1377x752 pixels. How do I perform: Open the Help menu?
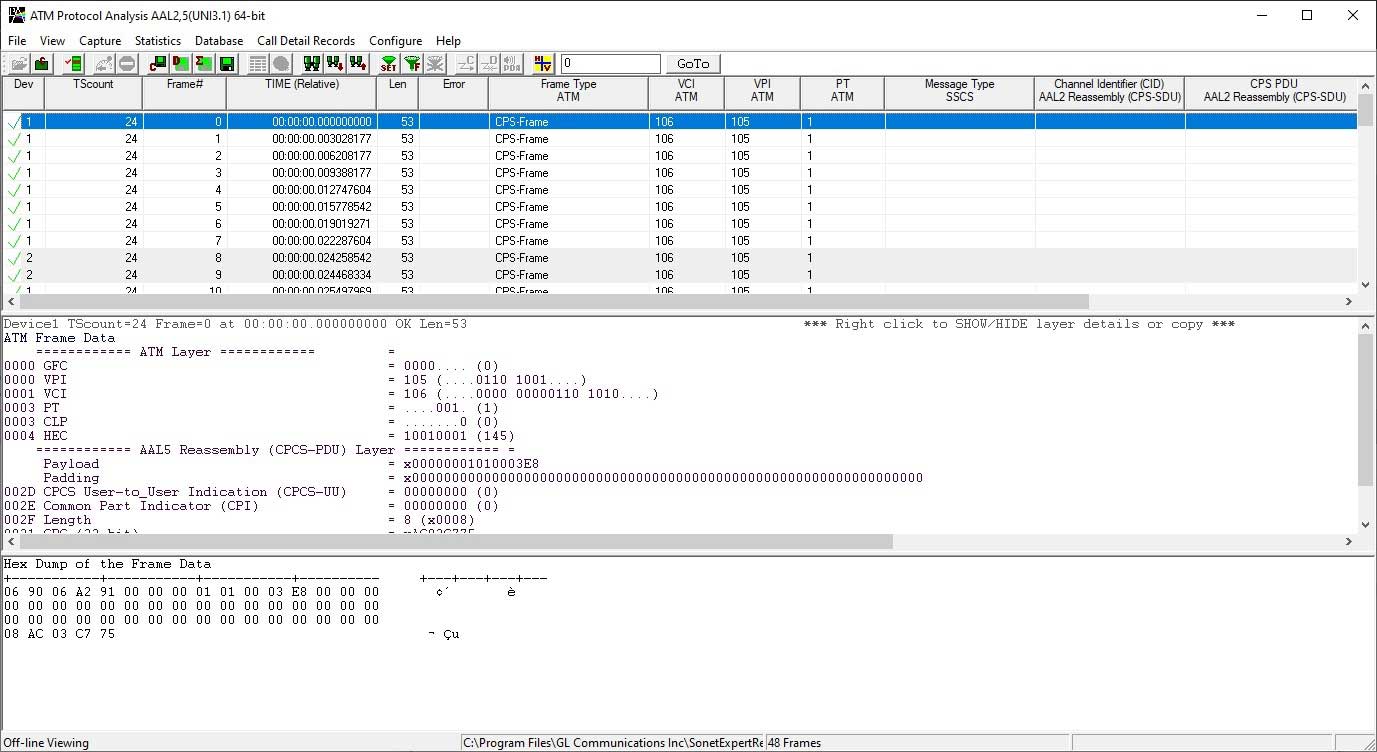click(448, 41)
